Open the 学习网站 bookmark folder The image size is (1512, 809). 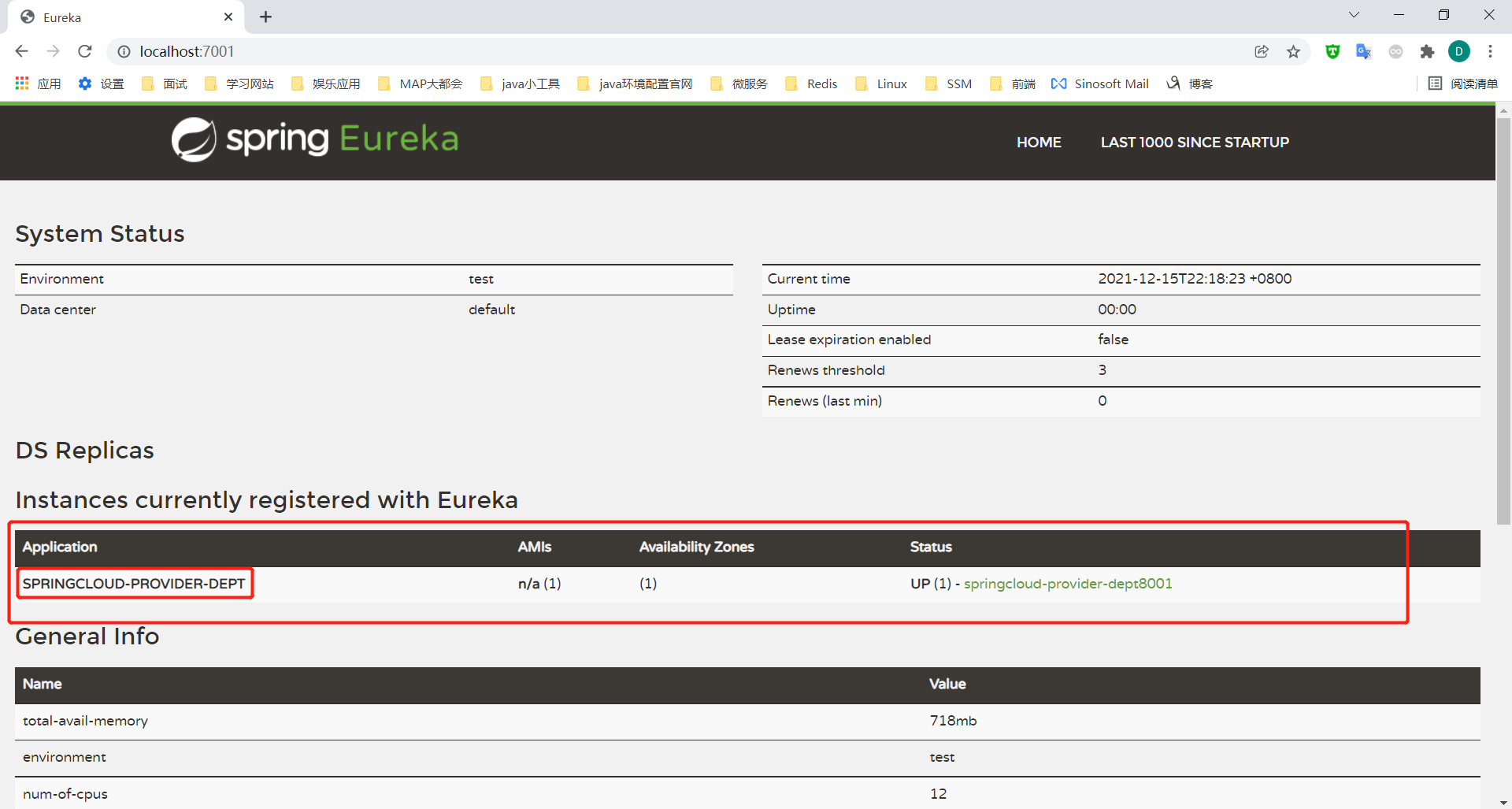pos(239,83)
